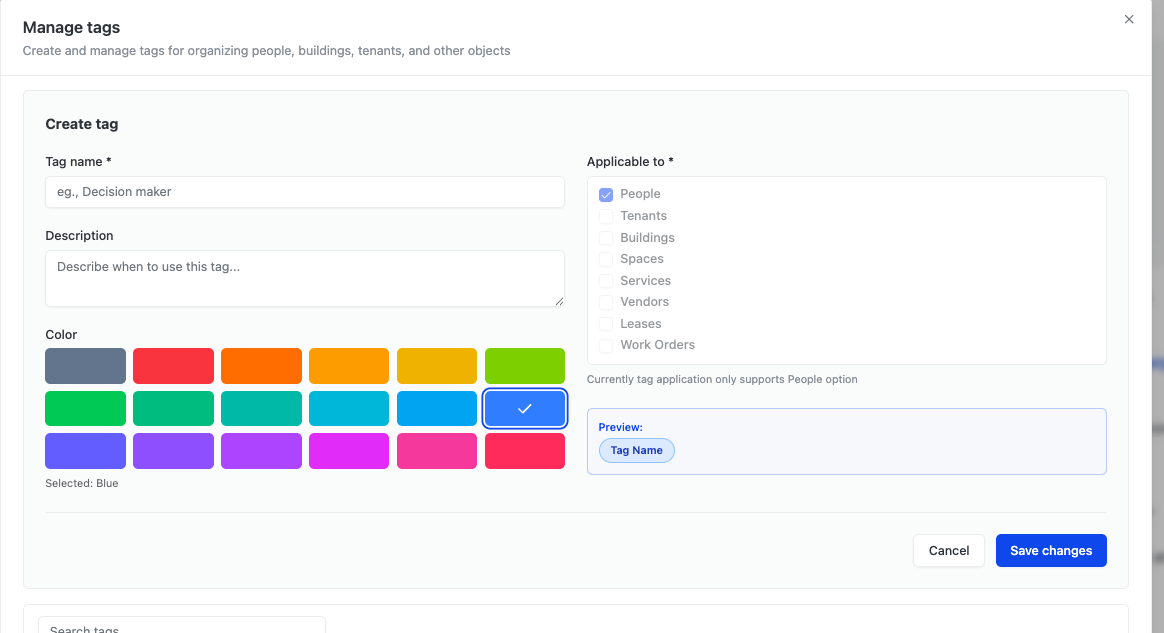Image resolution: width=1164 pixels, height=633 pixels.
Task: Close the Manage tags dialog
Action: click(1129, 19)
